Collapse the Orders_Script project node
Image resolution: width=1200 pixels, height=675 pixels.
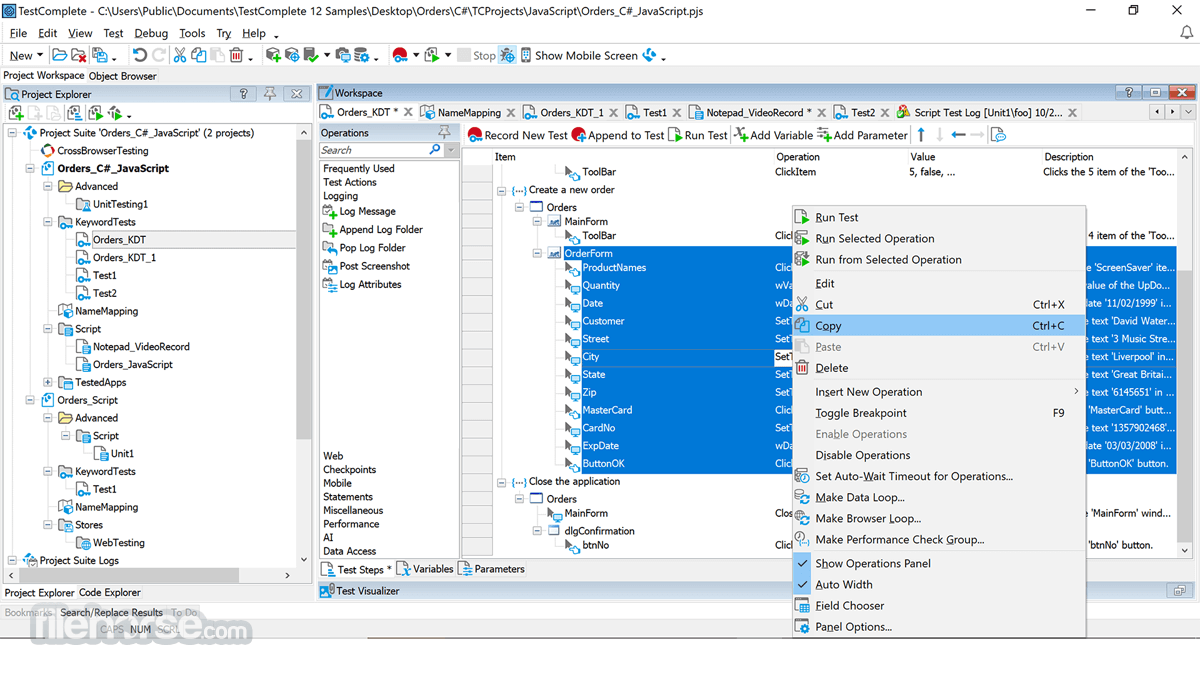click(x=30, y=400)
